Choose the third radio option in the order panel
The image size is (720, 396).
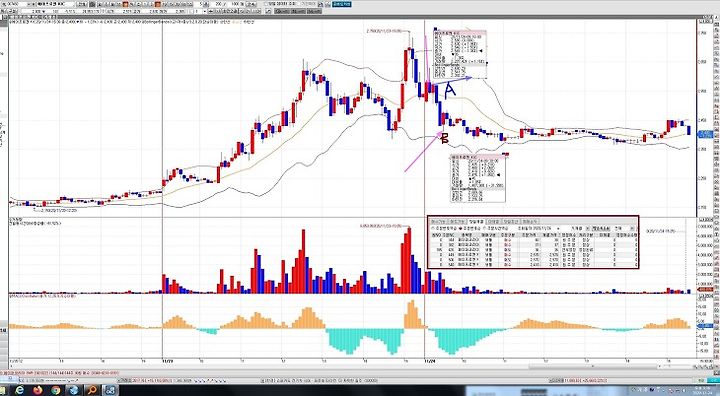(484, 228)
